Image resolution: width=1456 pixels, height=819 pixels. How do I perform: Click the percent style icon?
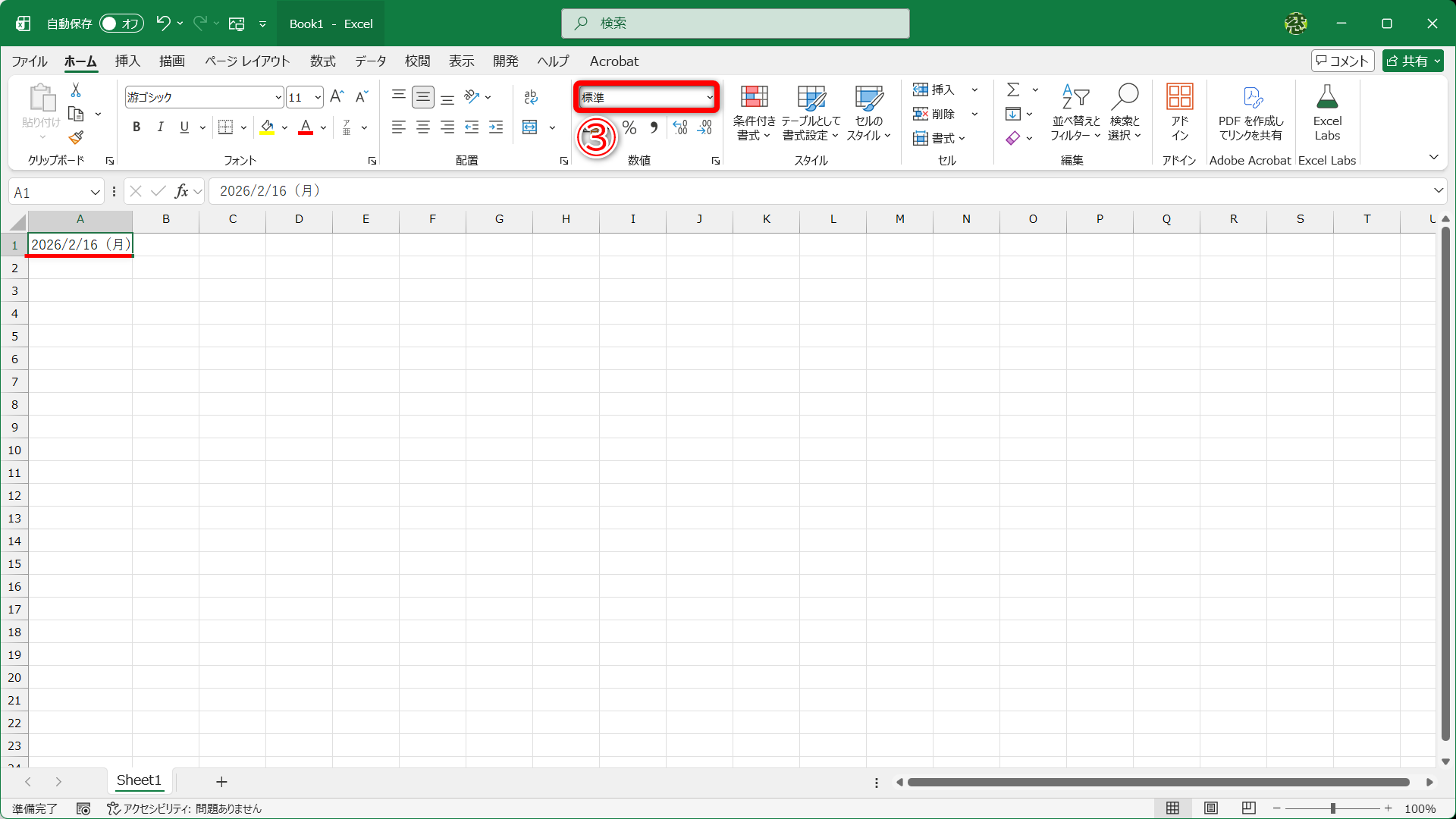629,127
